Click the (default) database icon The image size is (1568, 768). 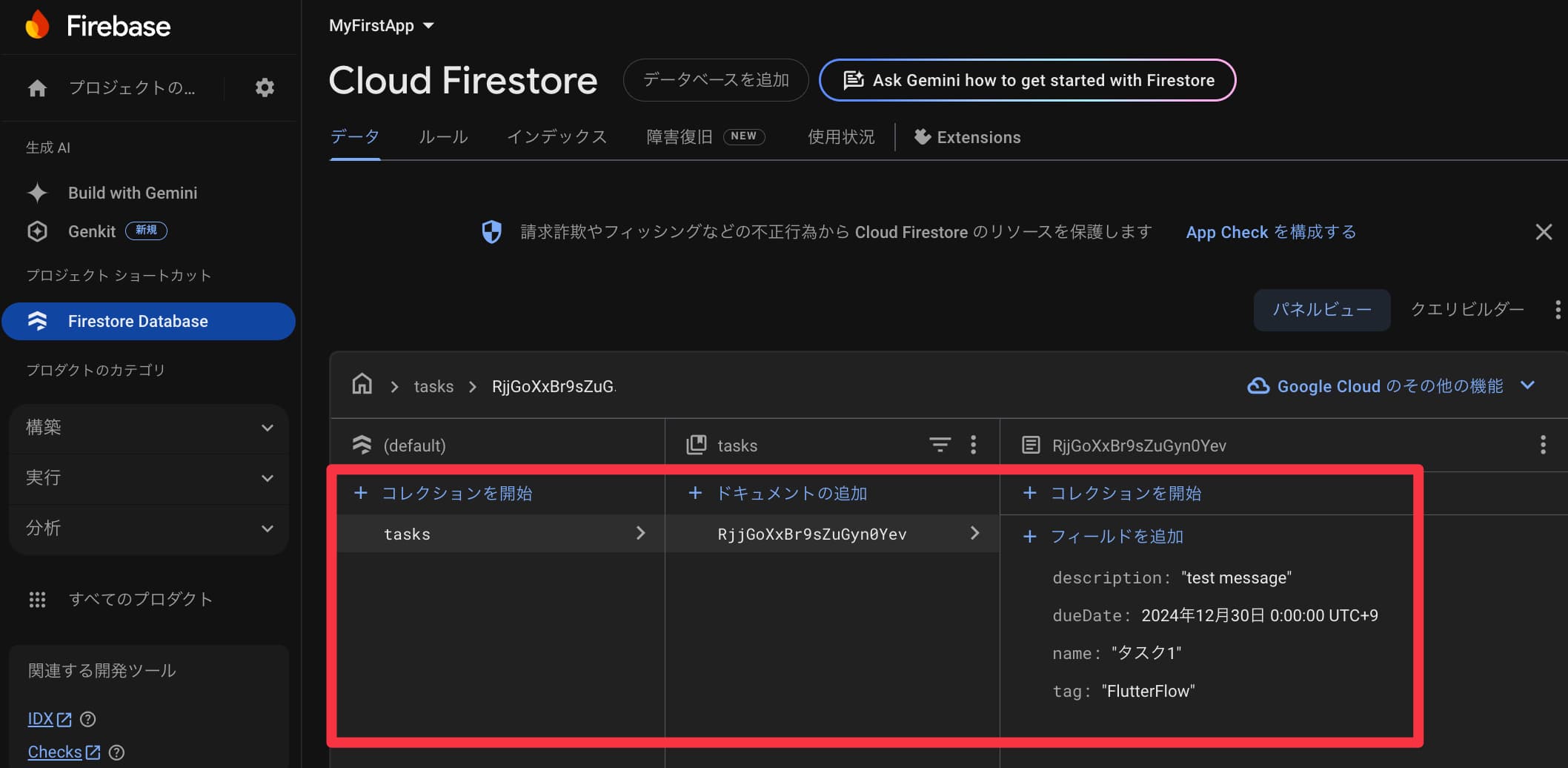(362, 445)
